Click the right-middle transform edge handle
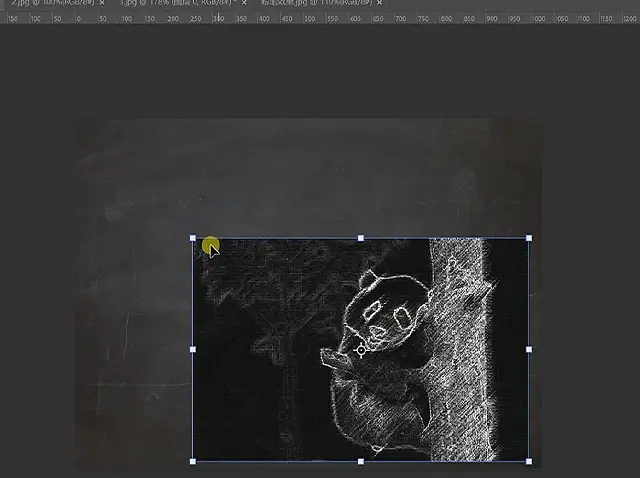Screen dimensions: 640x478 (x=529, y=349)
